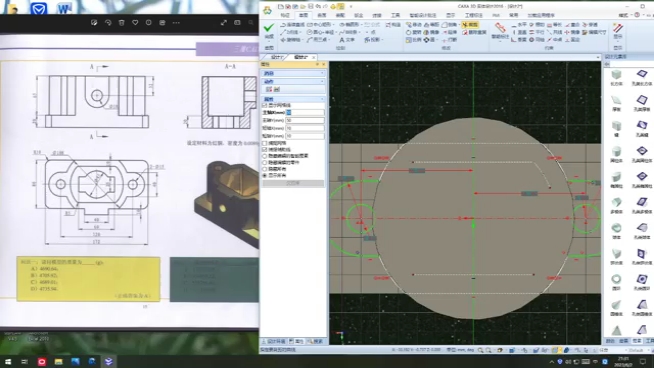Switch to the 设计1 document tab
654x368 pixels.
coord(277,57)
